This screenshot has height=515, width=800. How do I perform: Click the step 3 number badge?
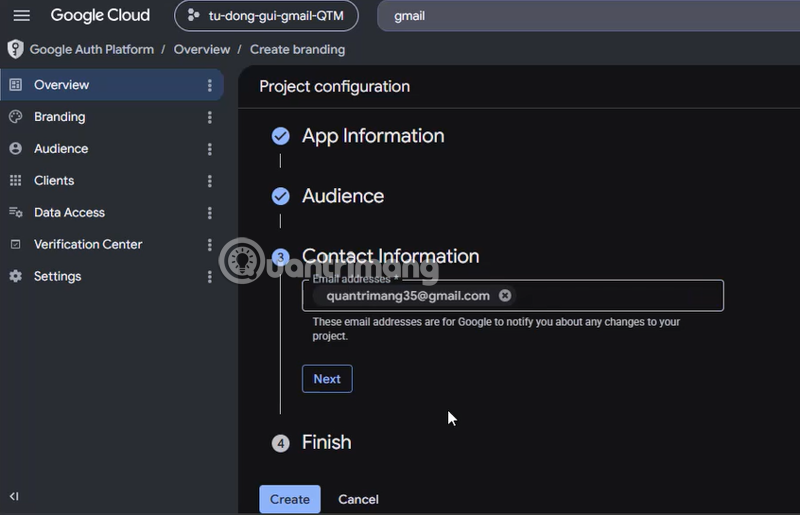(x=281, y=257)
